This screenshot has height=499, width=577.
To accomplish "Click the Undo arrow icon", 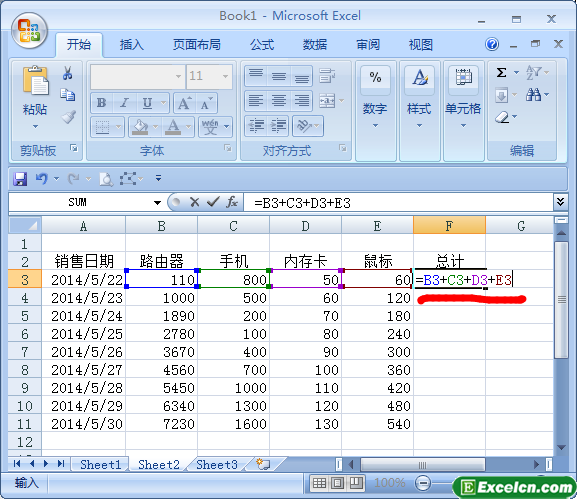I will pyautogui.click(x=42, y=179).
